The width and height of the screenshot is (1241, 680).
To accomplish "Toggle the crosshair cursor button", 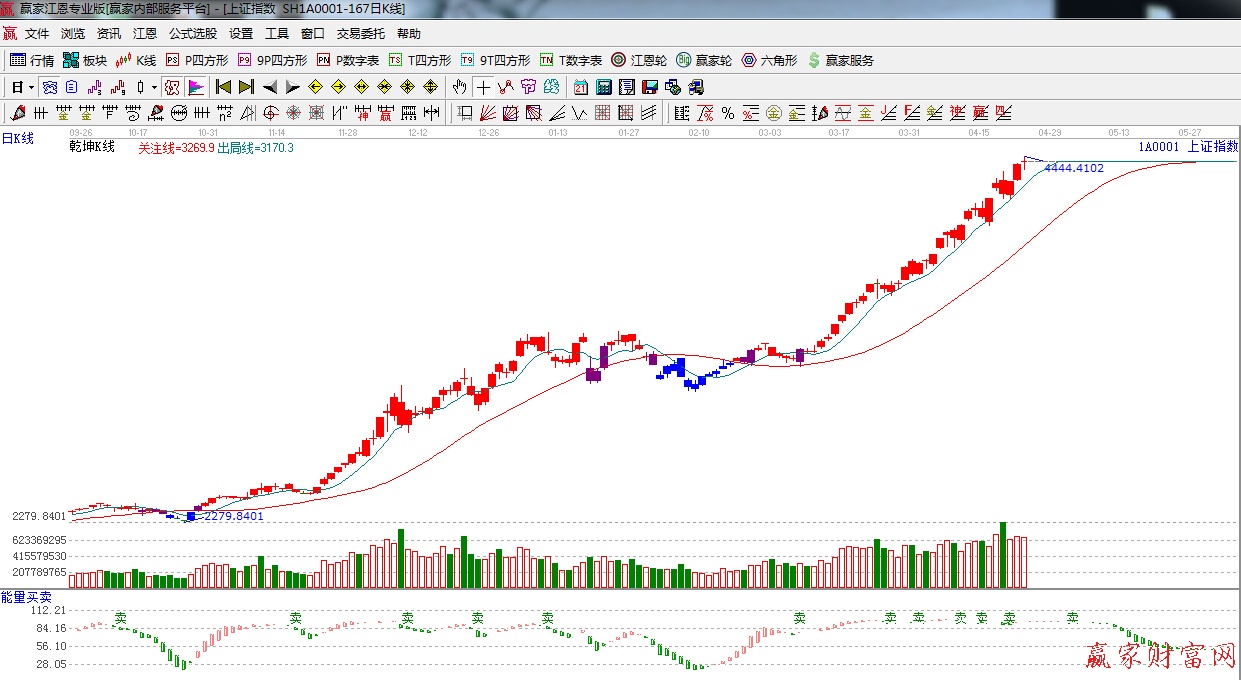I will (x=483, y=87).
